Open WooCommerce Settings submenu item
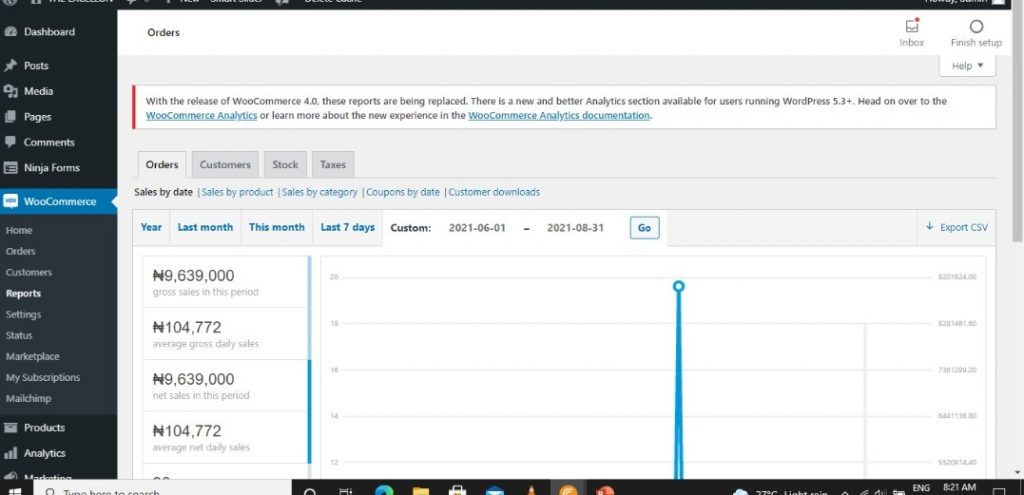Image resolution: width=1024 pixels, height=495 pixels. pyautogui.click(x=23, y=314)
